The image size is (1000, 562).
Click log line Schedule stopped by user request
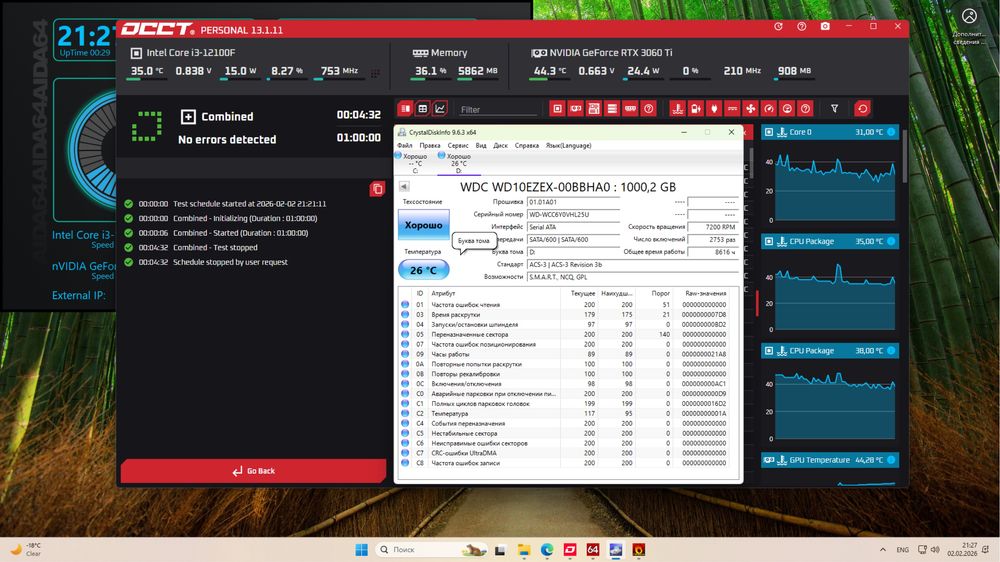230,262
